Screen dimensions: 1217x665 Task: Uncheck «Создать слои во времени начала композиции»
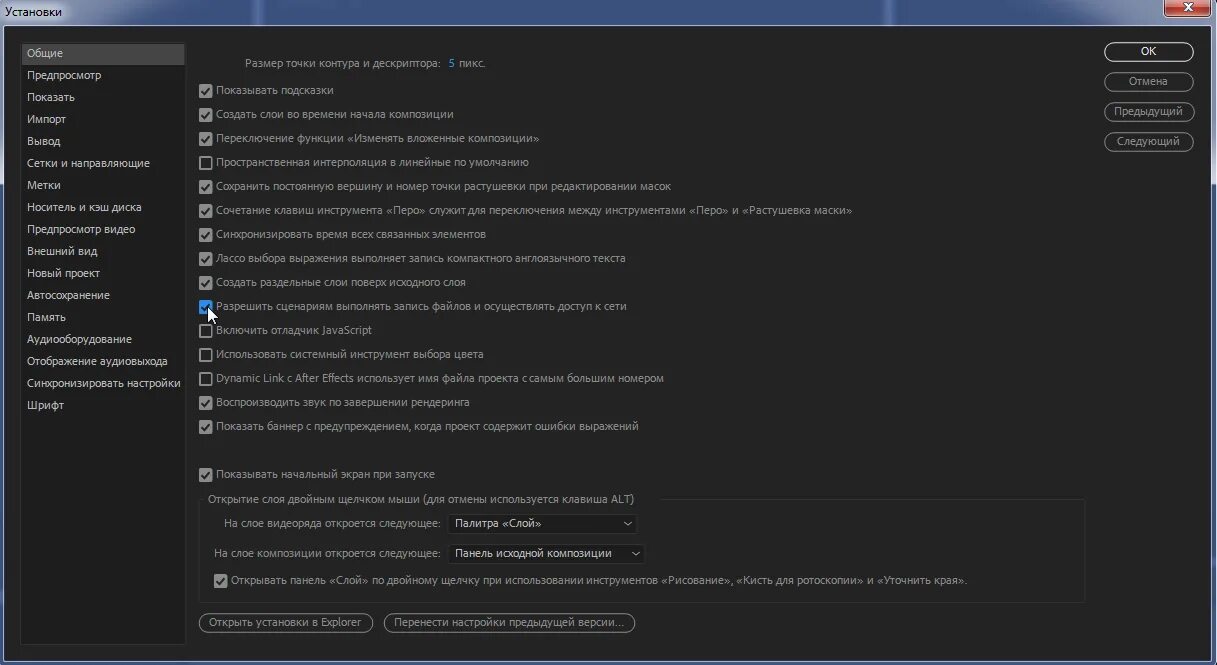(x=206, y=114)
